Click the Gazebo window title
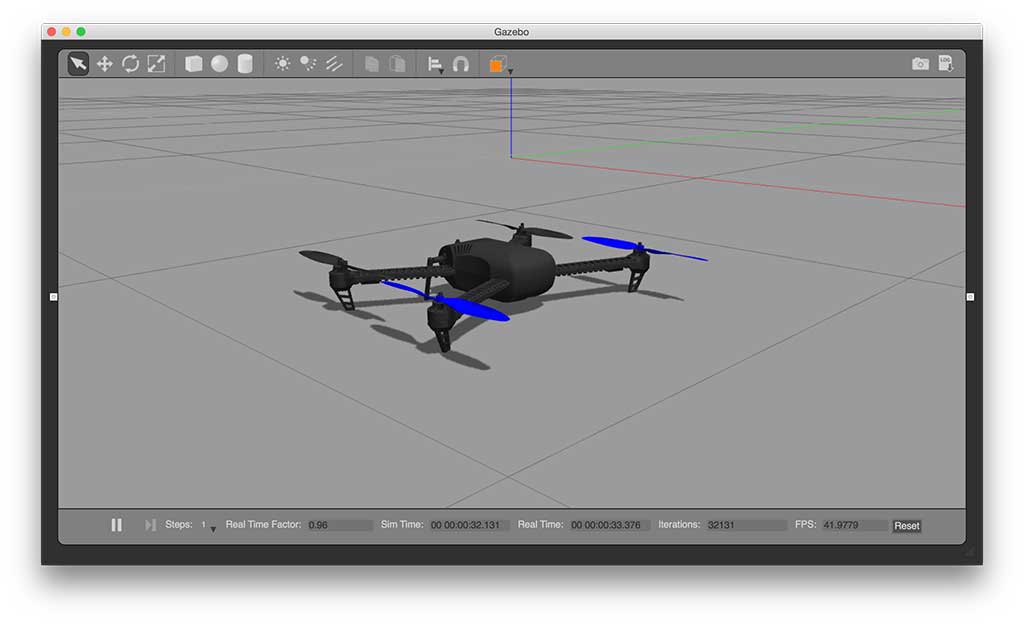 tap(511, 31)
